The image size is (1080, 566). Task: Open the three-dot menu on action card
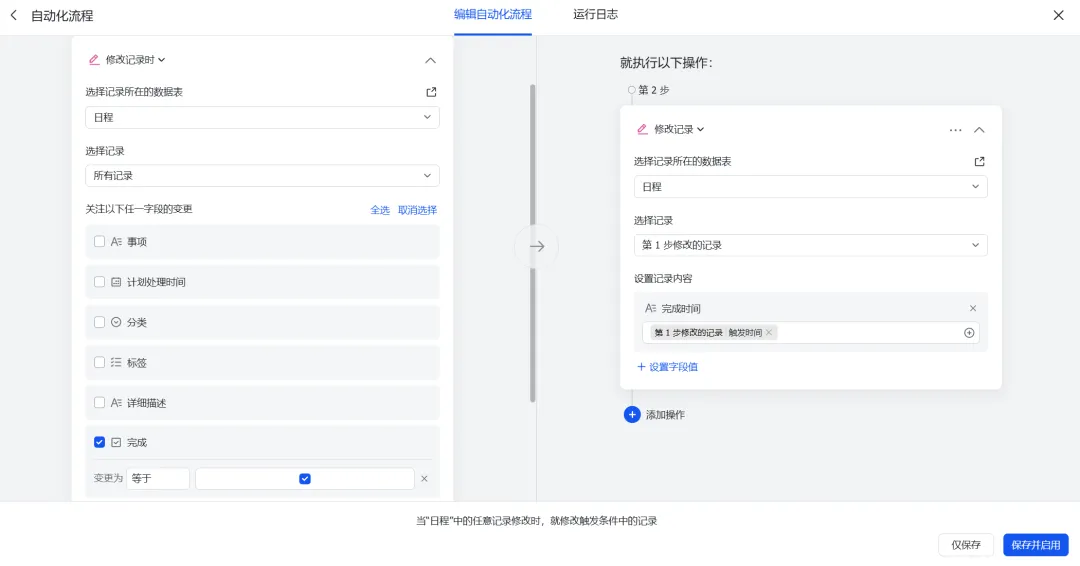coord(955,129)
